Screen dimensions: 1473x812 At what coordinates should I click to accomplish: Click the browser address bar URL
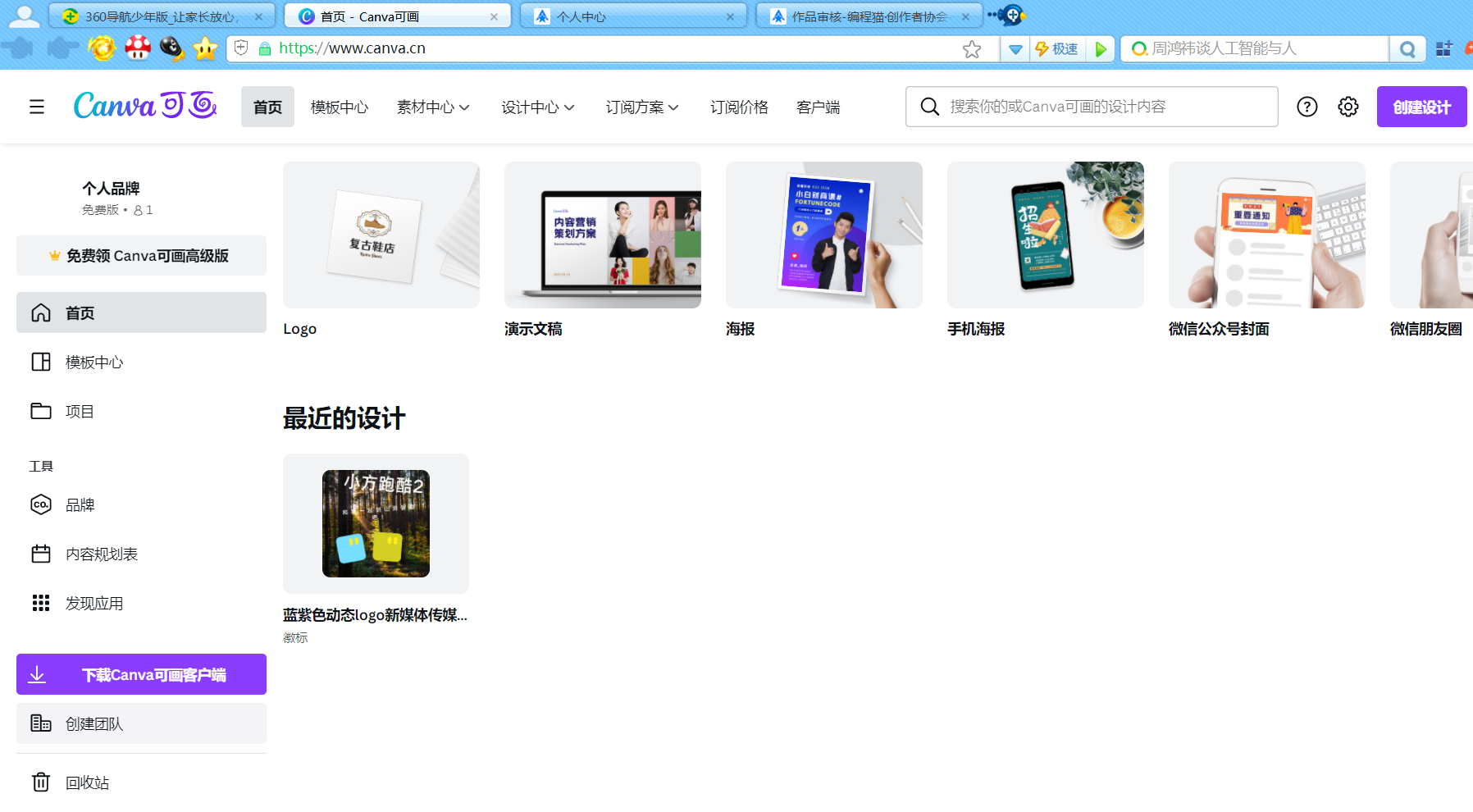tap(352, 48)
